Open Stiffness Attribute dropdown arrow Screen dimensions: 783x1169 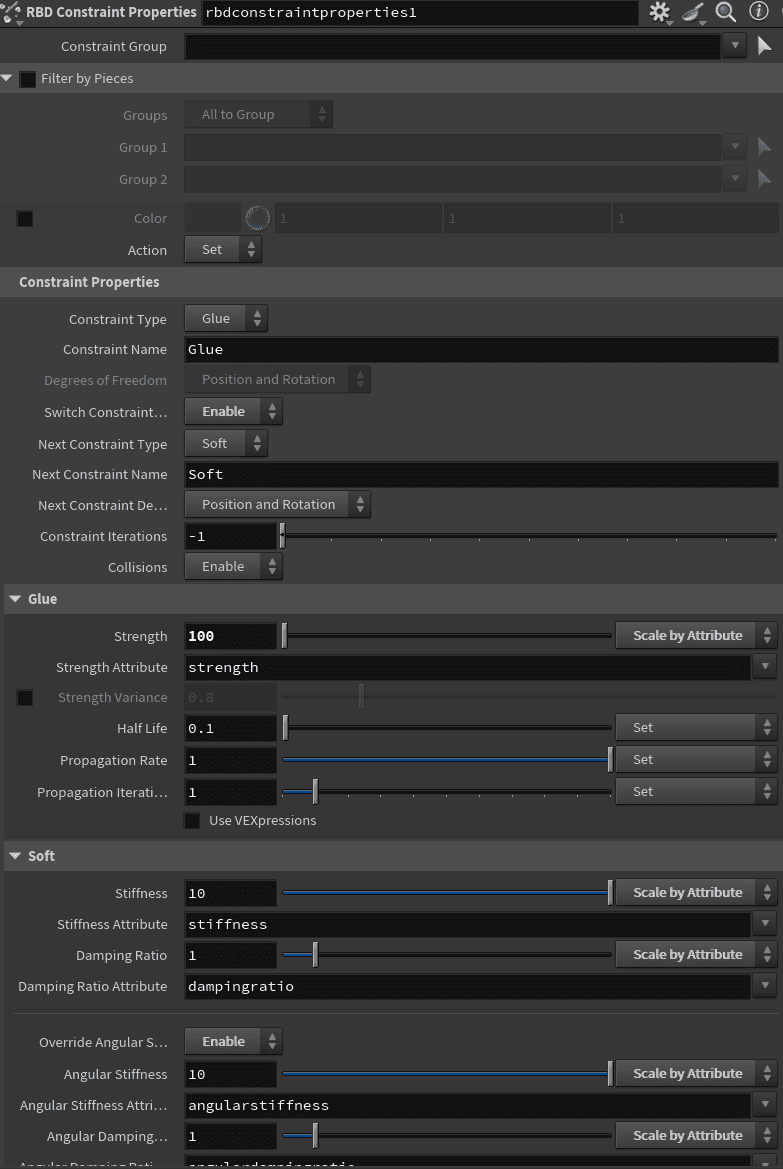765,924
